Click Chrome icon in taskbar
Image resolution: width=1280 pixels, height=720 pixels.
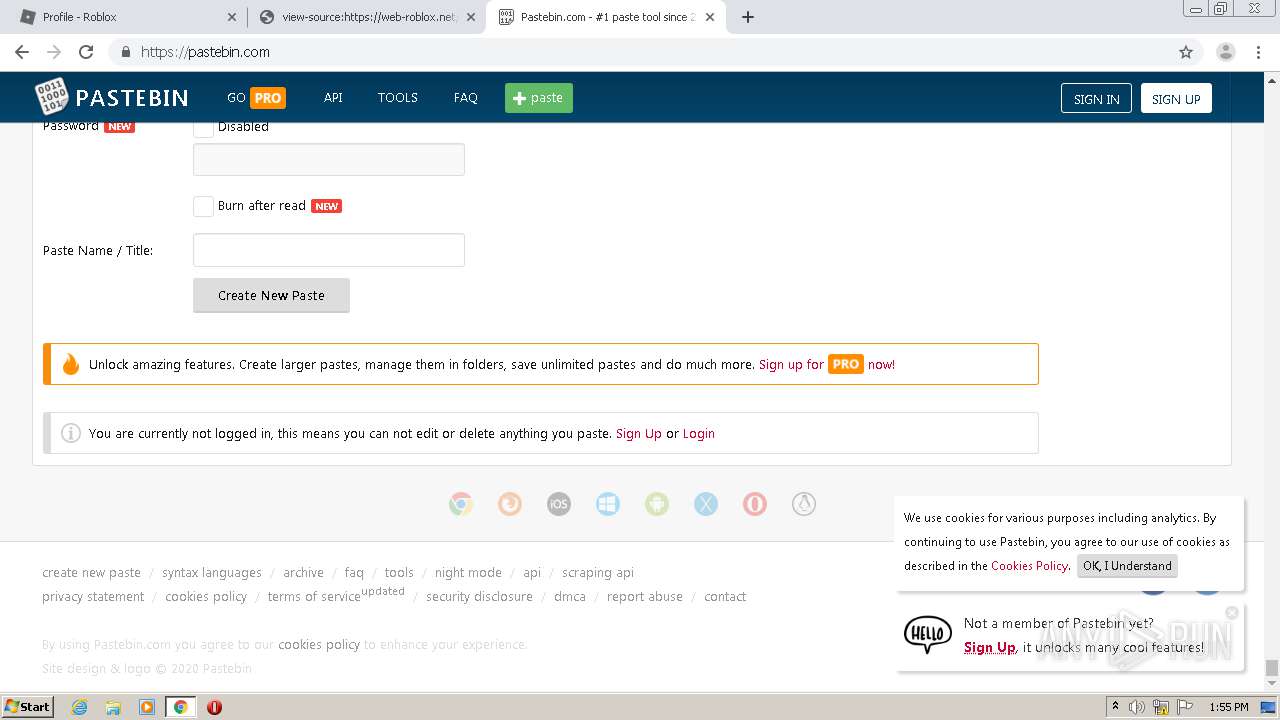coord(181,707)
